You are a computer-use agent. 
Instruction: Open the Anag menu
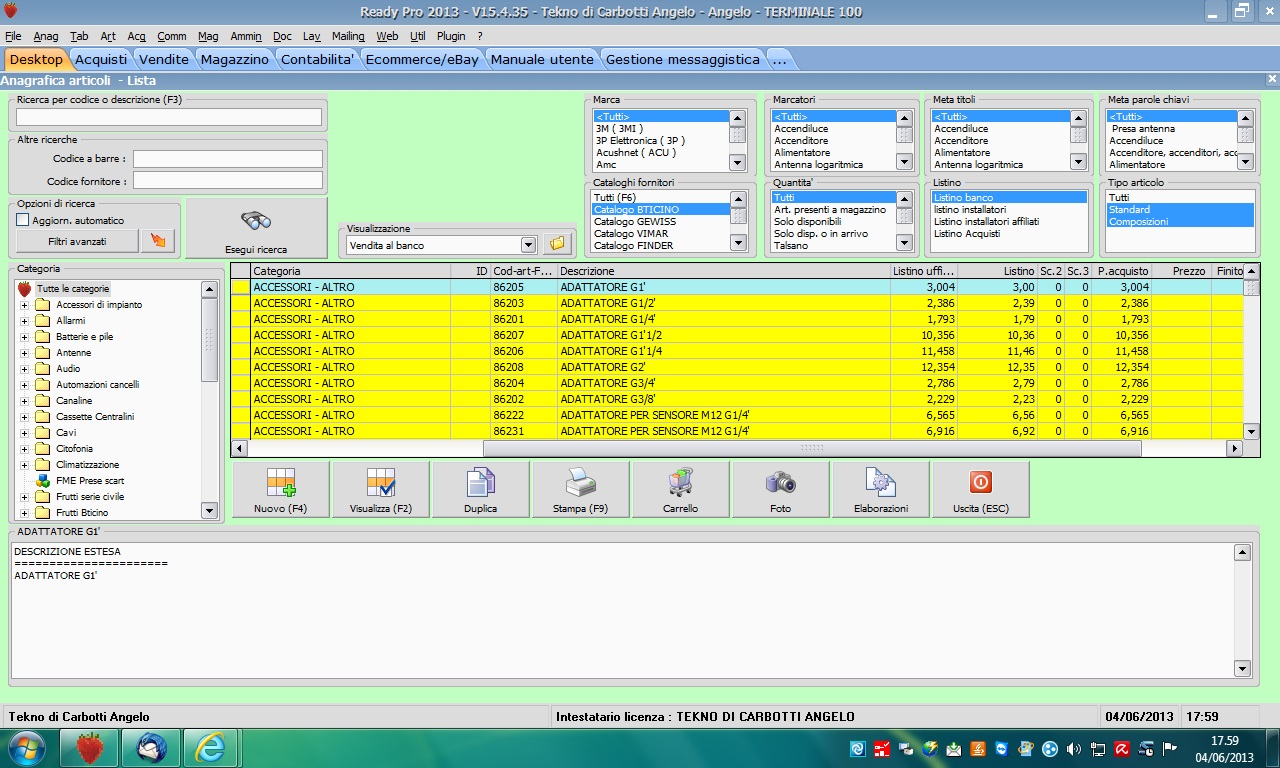point(46,36)
